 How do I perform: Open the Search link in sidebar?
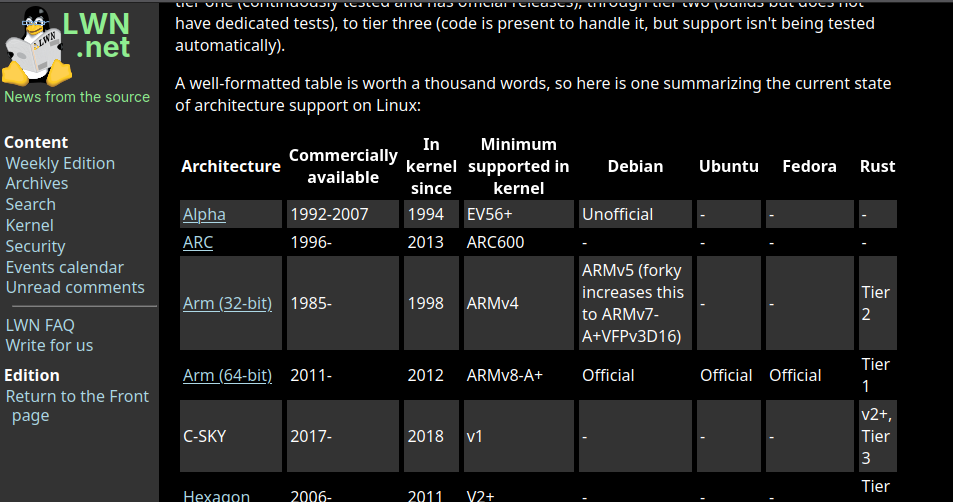30,204
